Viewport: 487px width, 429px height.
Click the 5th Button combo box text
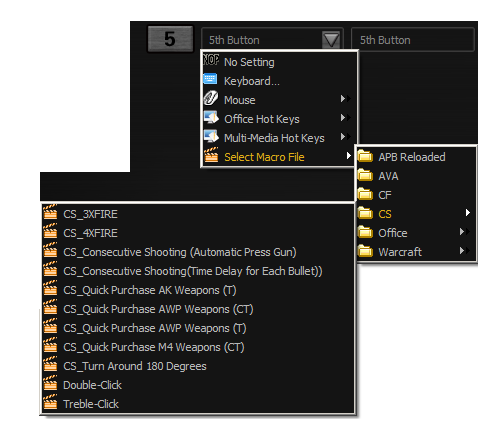tap(234, 40)
